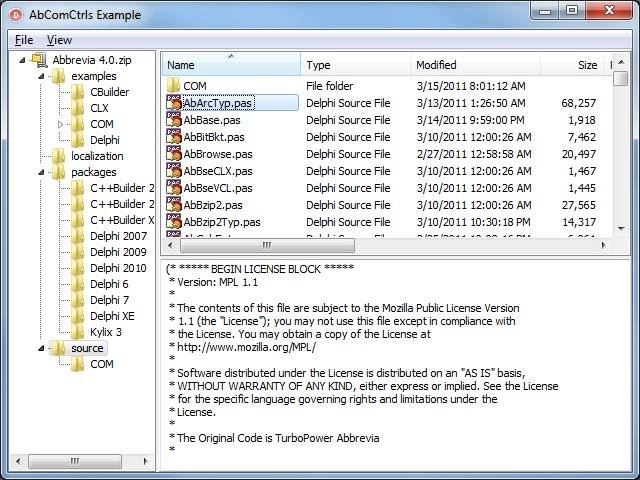
Task: Open the File menu
Action: pos(24,40)
